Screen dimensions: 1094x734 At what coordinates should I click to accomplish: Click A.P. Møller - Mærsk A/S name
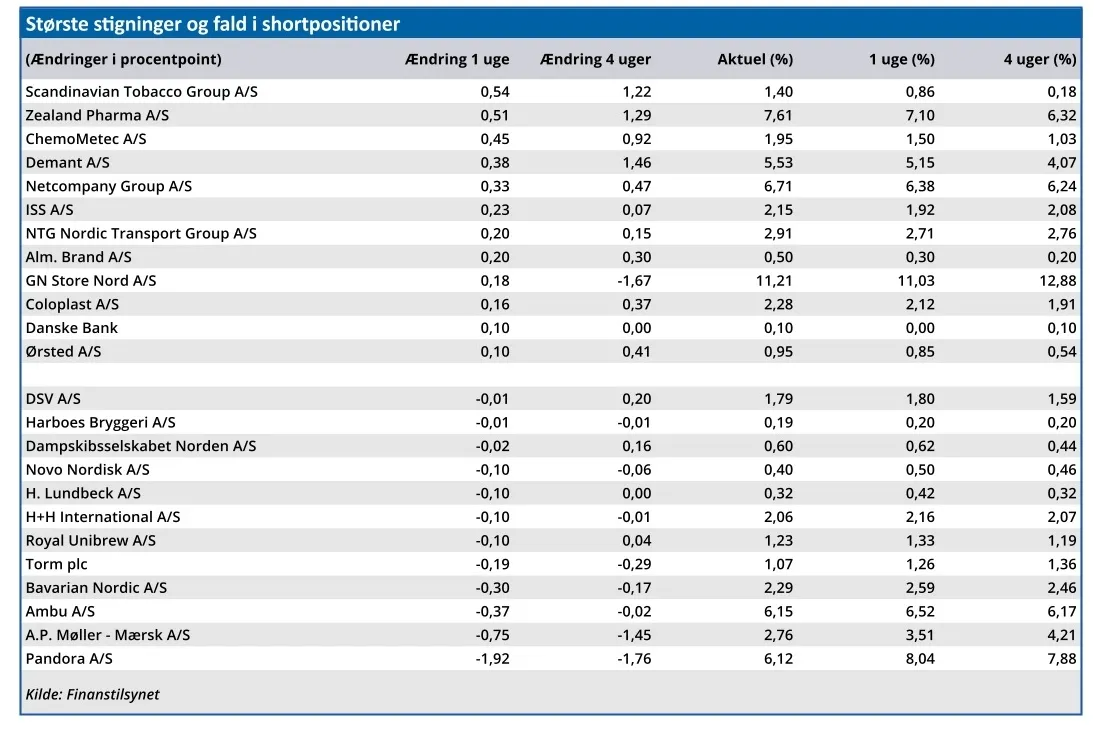coord(108,635)
